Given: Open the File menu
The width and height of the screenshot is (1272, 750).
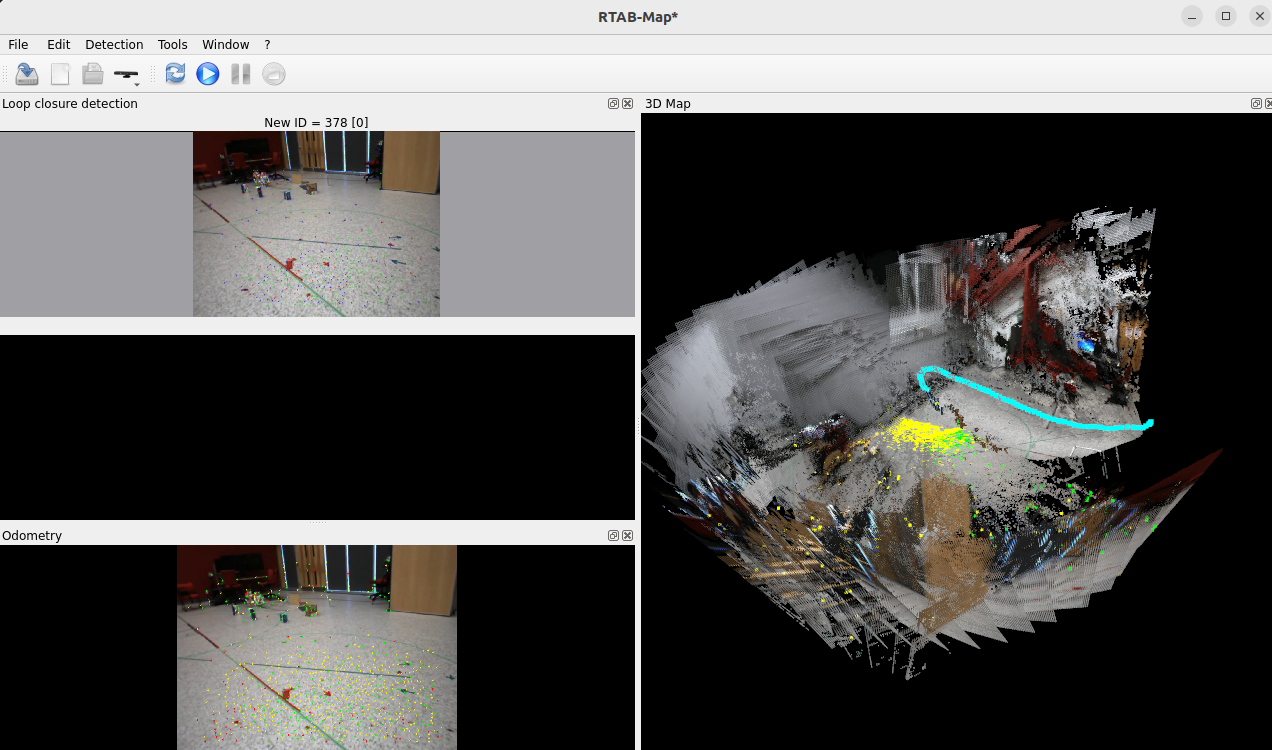Looking at the screenshot, I should click(x=18, y=45).
